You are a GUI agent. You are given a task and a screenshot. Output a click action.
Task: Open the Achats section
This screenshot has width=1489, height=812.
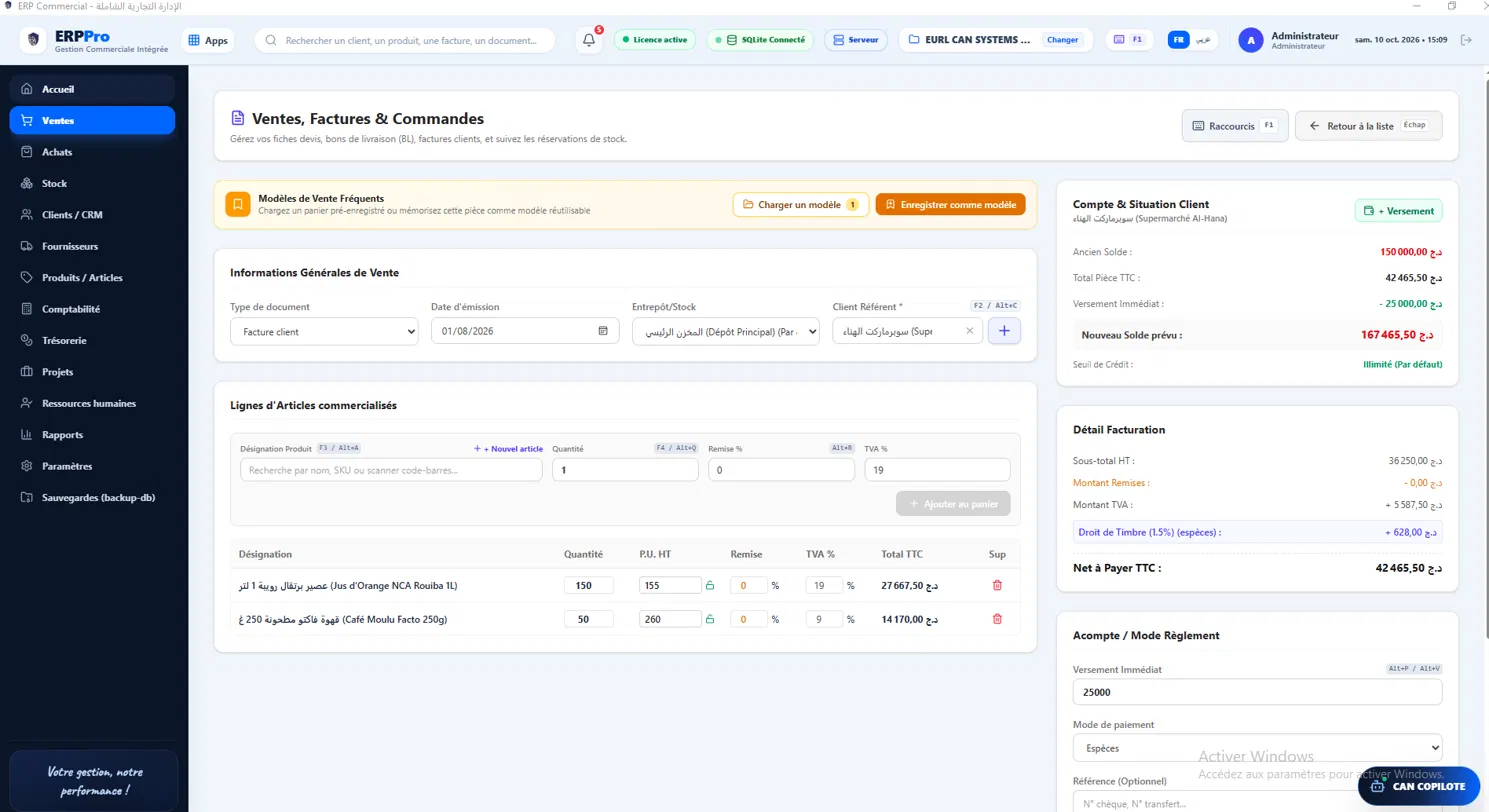(92, 152)
